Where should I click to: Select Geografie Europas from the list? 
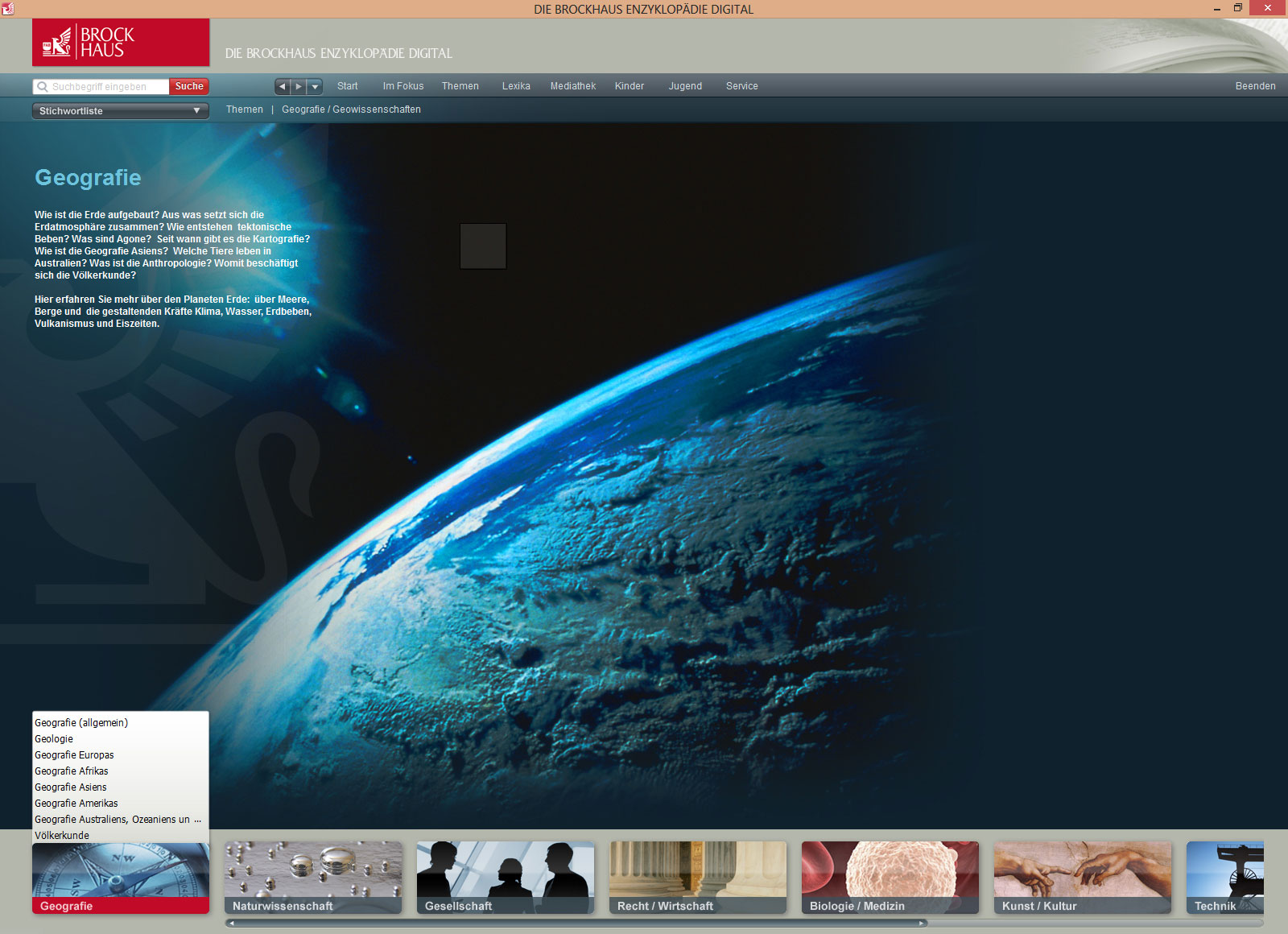click(x=120, y=755)
